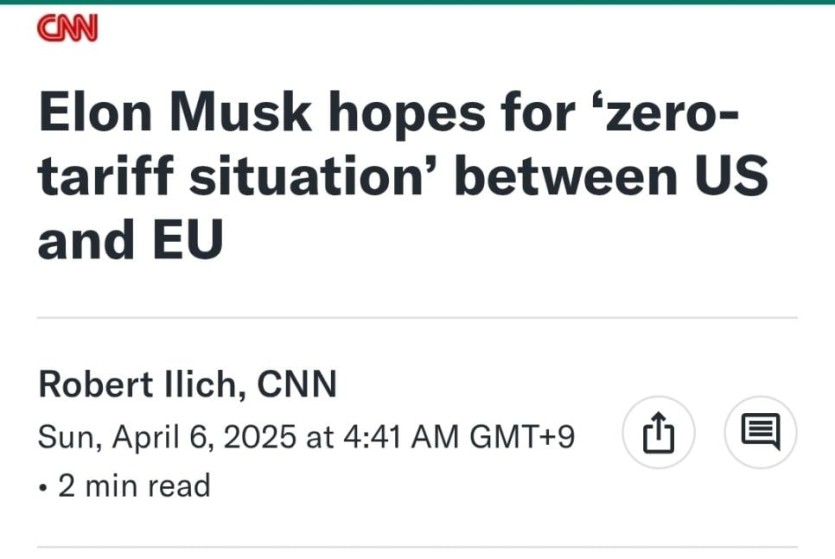
Task: Click the divider line below read time
Action: pyautogui.click(x=417, y=548)
